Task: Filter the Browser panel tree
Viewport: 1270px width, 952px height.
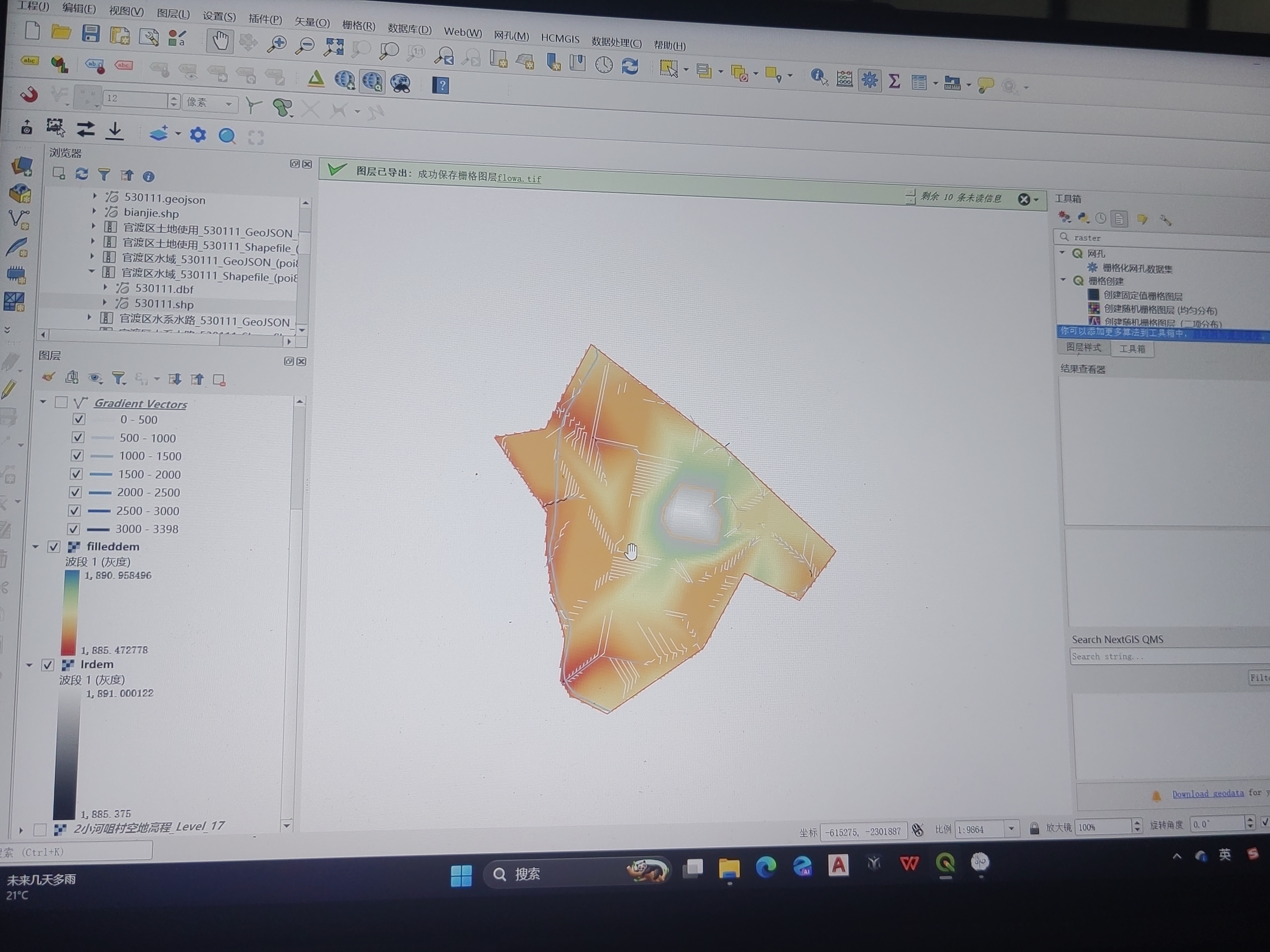Action: coord(104,174)
